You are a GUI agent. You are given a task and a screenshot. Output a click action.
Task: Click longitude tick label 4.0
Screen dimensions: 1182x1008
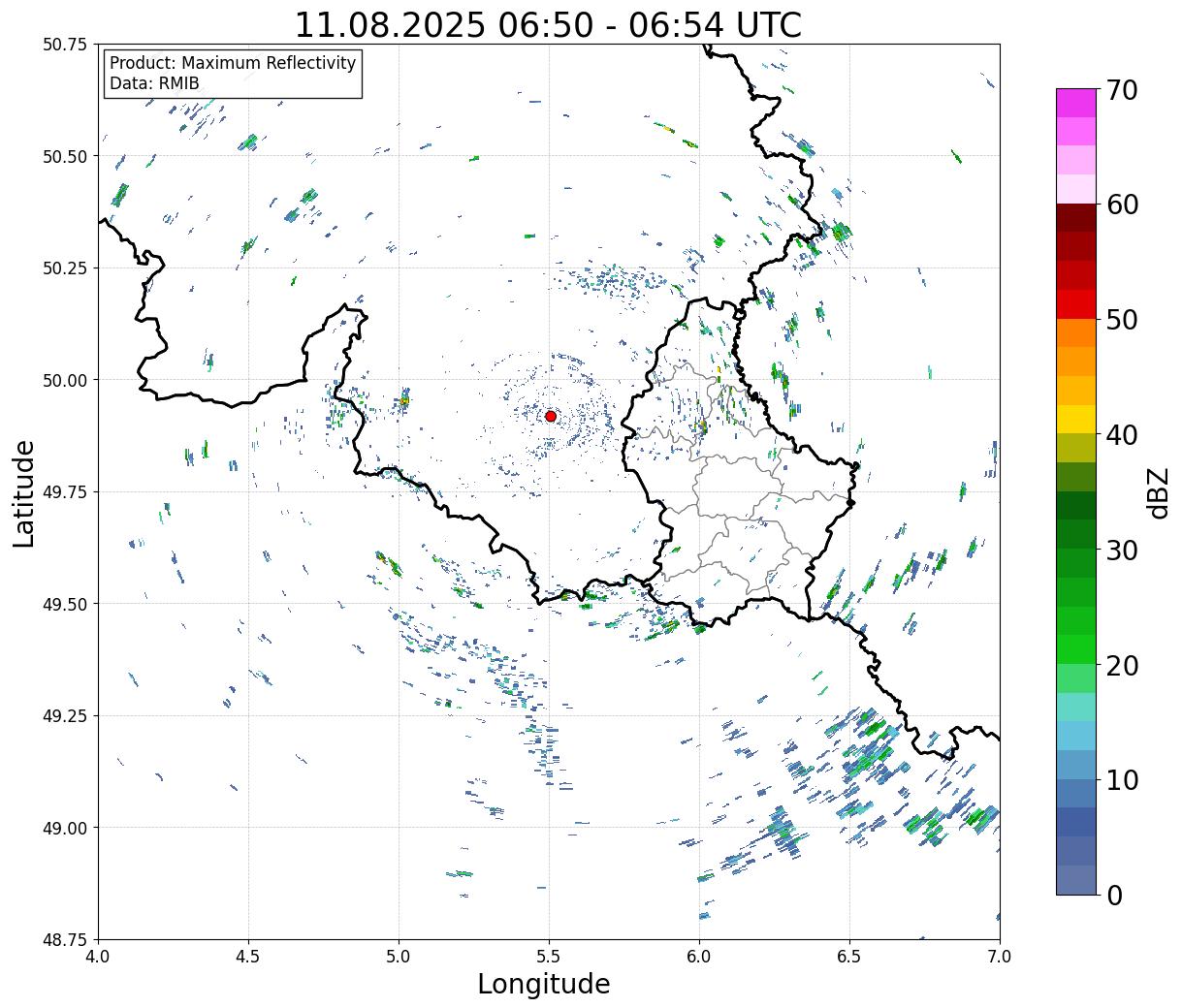pyautogui.click(x=98, y=957)
